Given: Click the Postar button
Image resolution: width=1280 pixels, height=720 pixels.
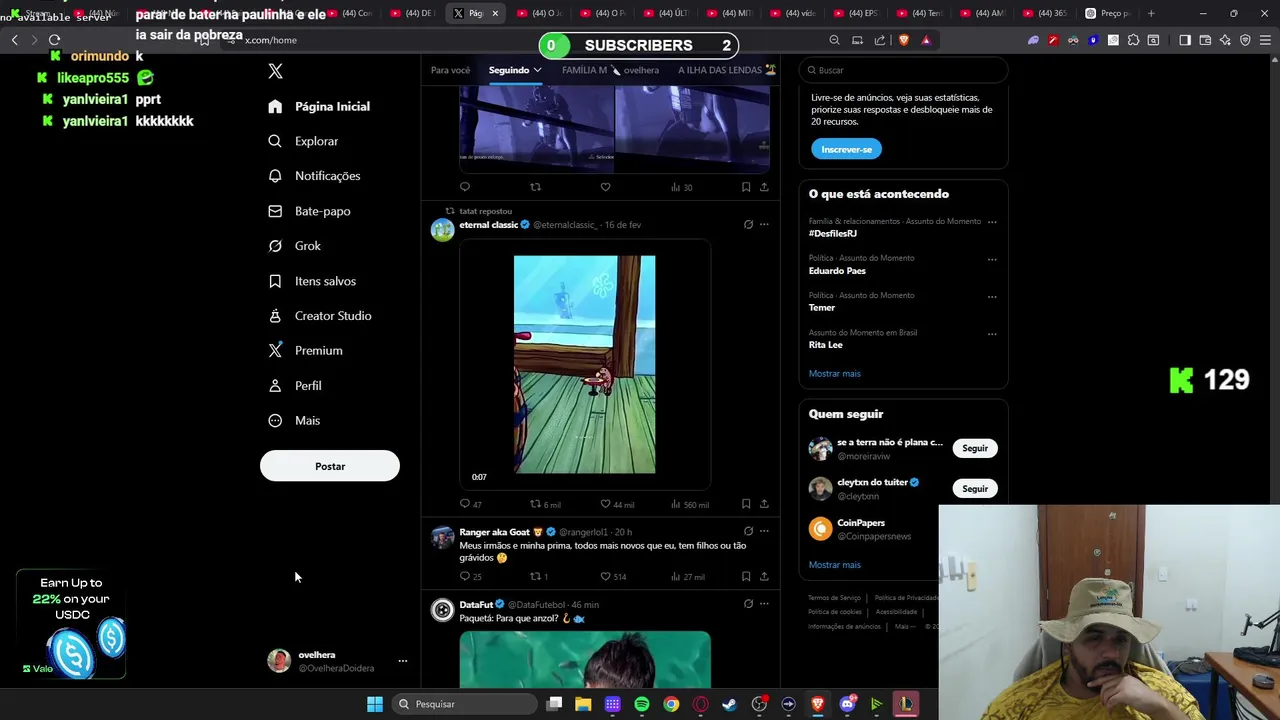Looking at the screenshot, I should 330,466.
